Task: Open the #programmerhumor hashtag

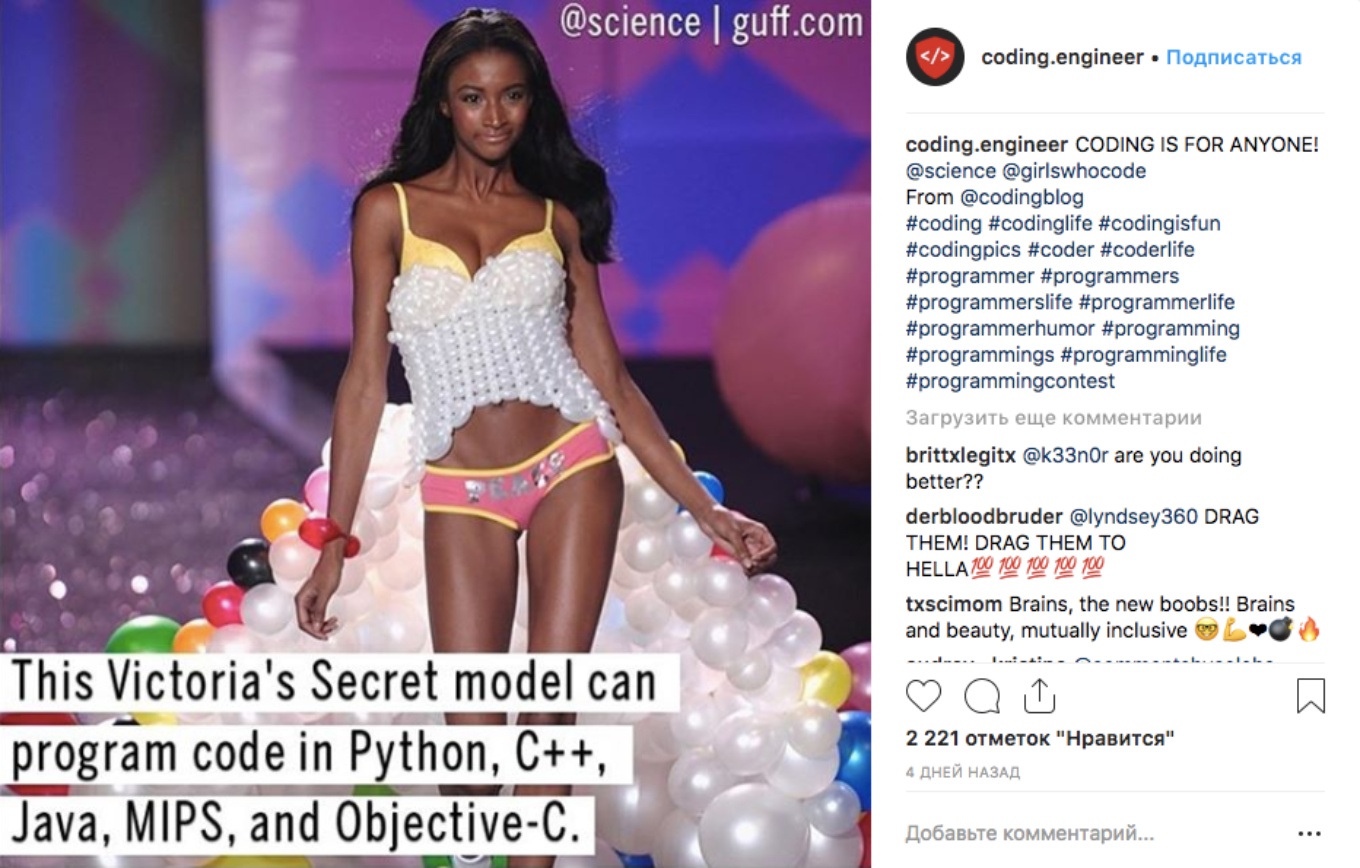Action: [x=1001, y=328]
